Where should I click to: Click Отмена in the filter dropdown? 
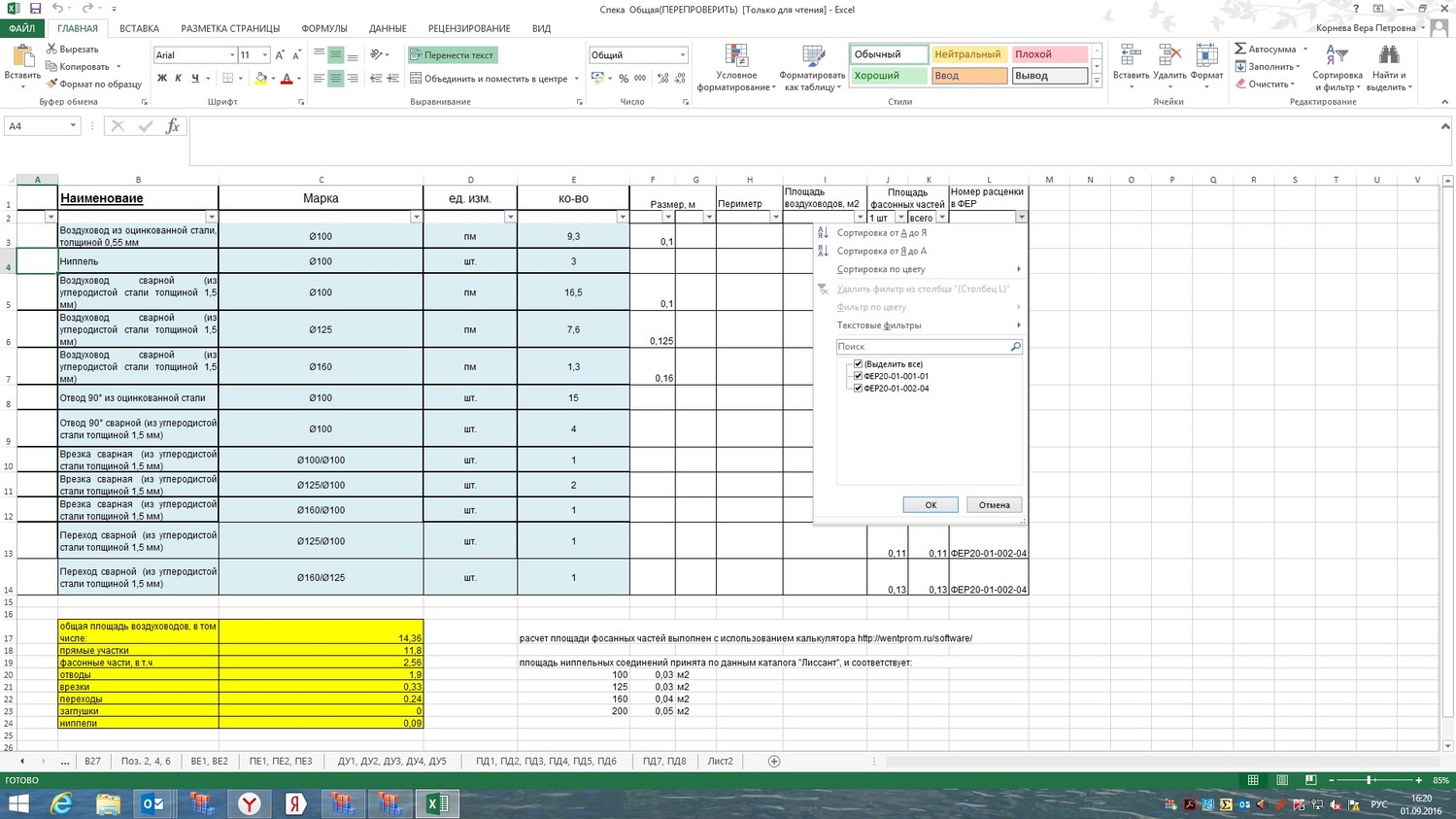pyautogui.click(x=995, y=505)
